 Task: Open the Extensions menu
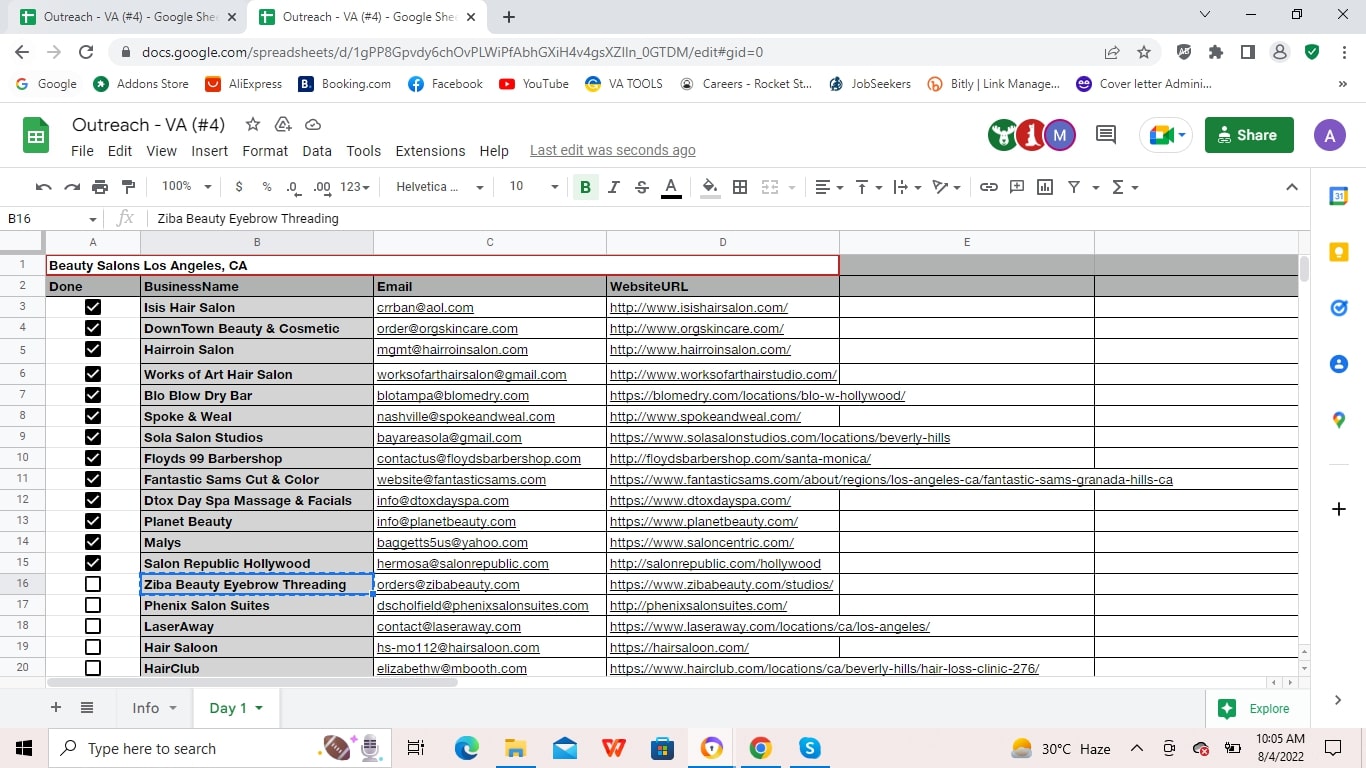[x=430, y=151]
